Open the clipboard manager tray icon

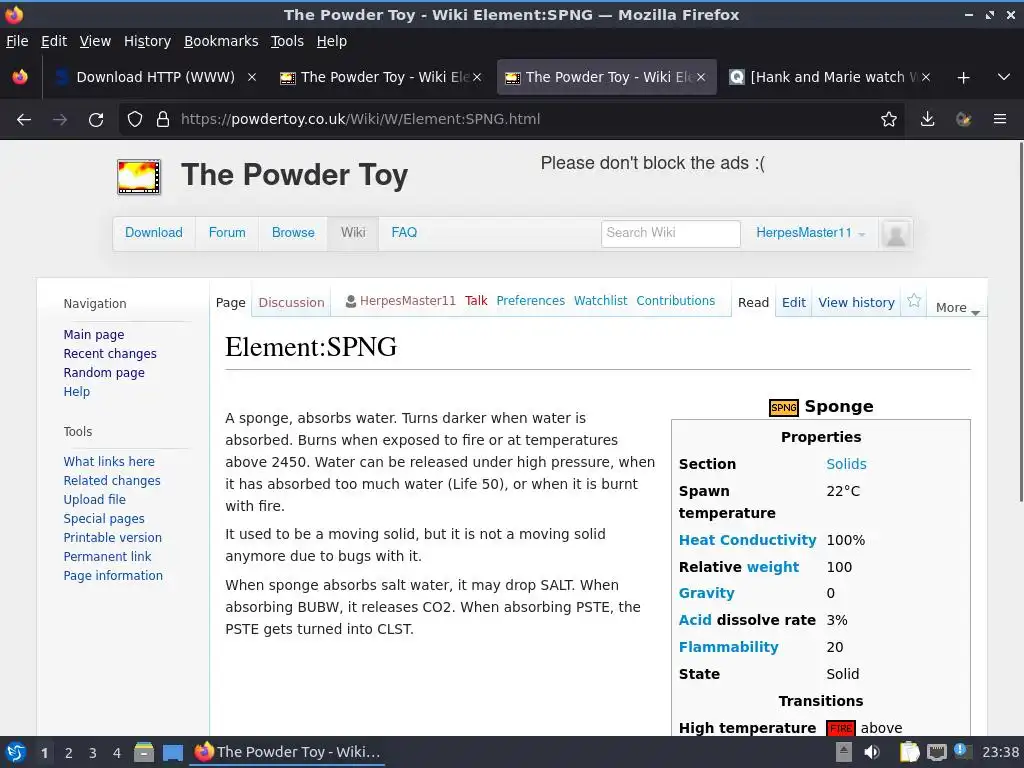(x=909, y=752)
